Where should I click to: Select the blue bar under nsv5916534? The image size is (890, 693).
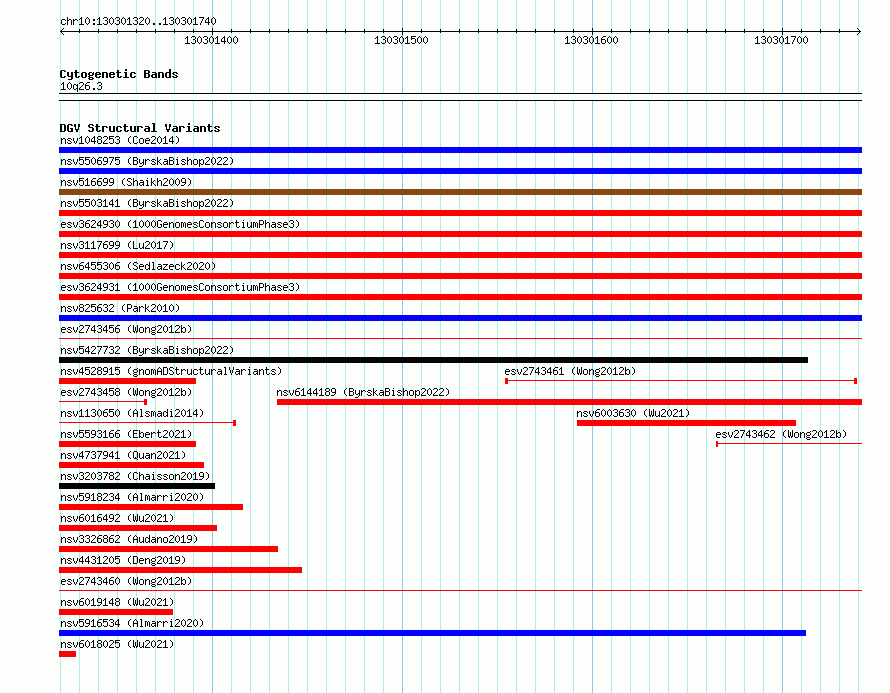click(433, 633)
